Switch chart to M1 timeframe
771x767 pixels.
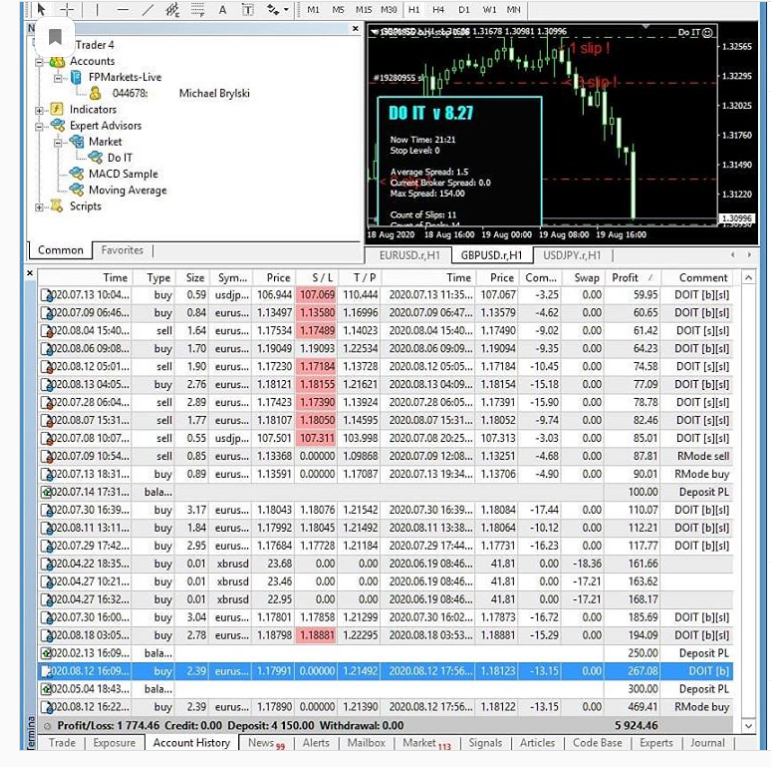pyautogui.click(x=313, y=9)
